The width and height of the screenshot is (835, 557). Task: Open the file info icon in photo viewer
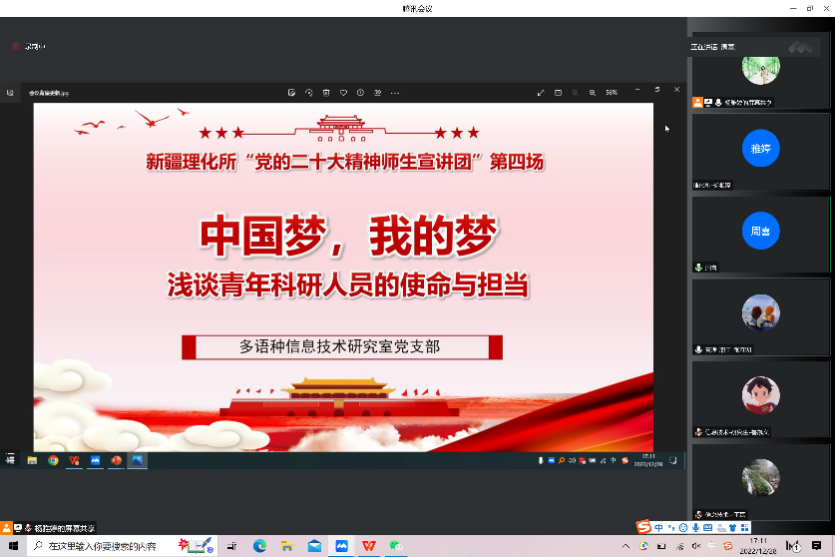360,92
